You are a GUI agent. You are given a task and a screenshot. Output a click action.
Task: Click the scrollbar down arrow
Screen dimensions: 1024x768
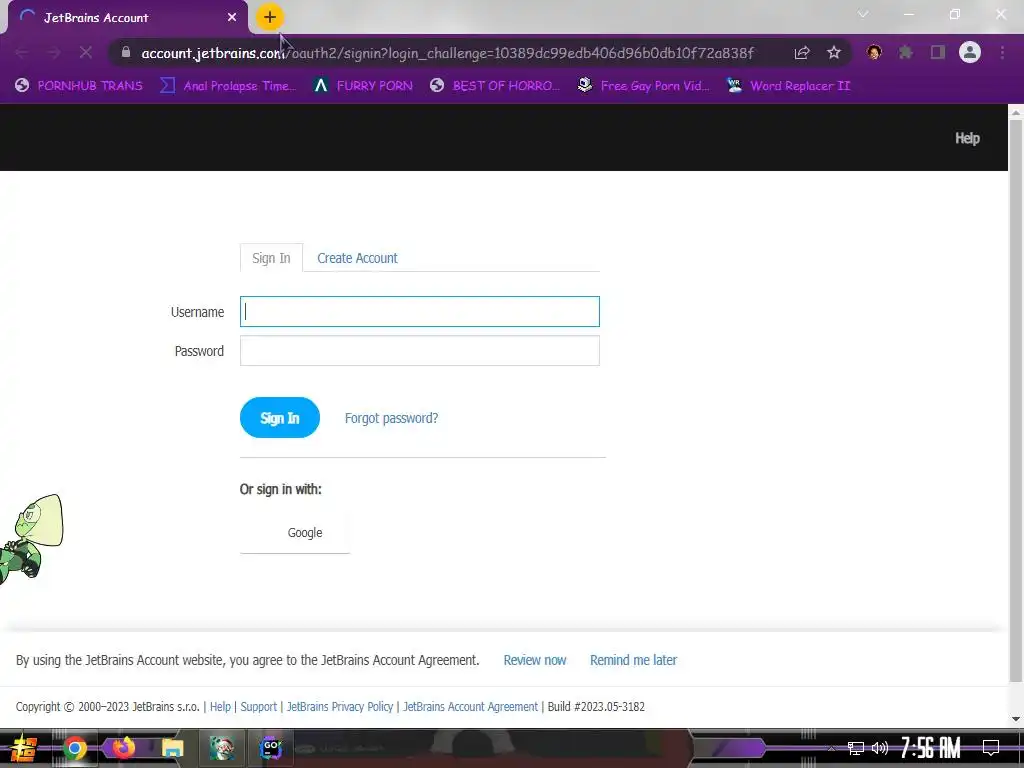point(1016,719)
